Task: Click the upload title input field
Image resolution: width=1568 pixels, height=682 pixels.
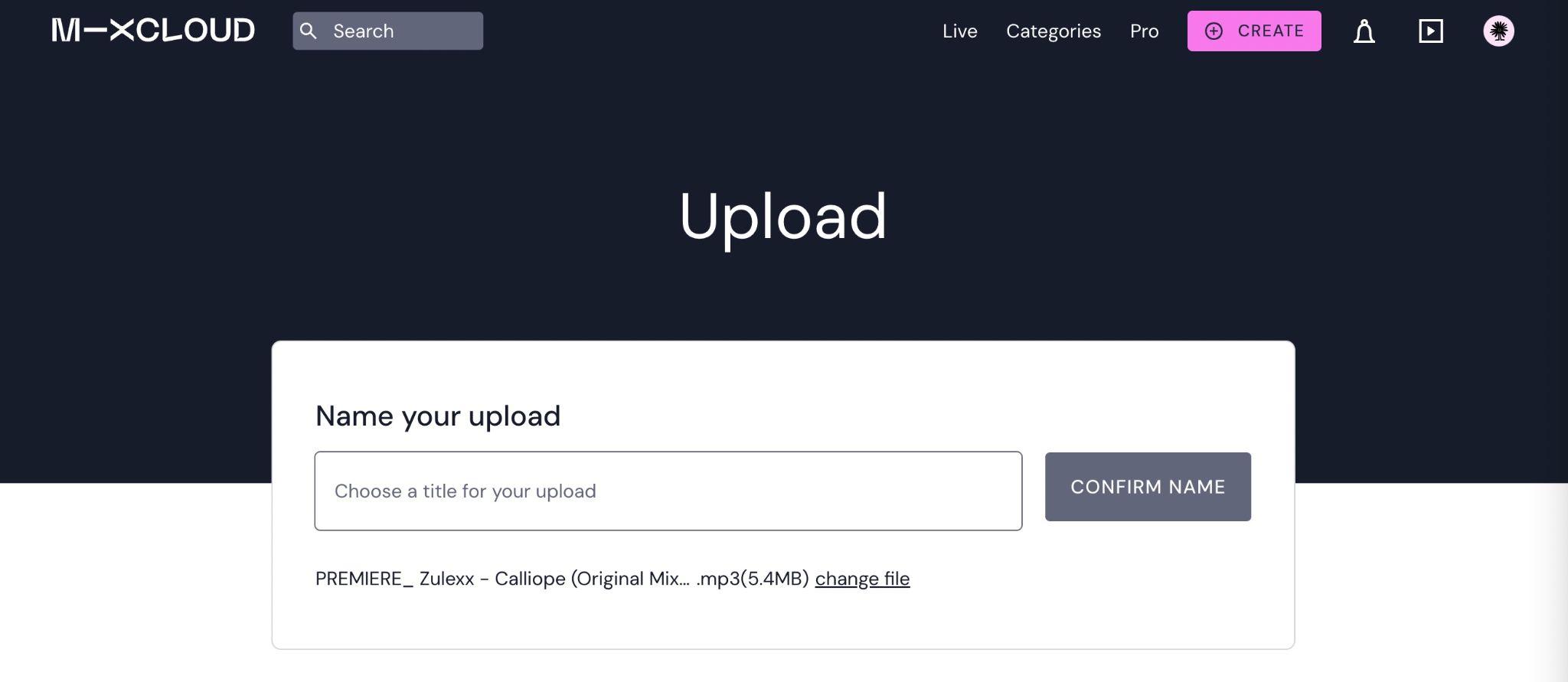Action: (x=668, y=491)
